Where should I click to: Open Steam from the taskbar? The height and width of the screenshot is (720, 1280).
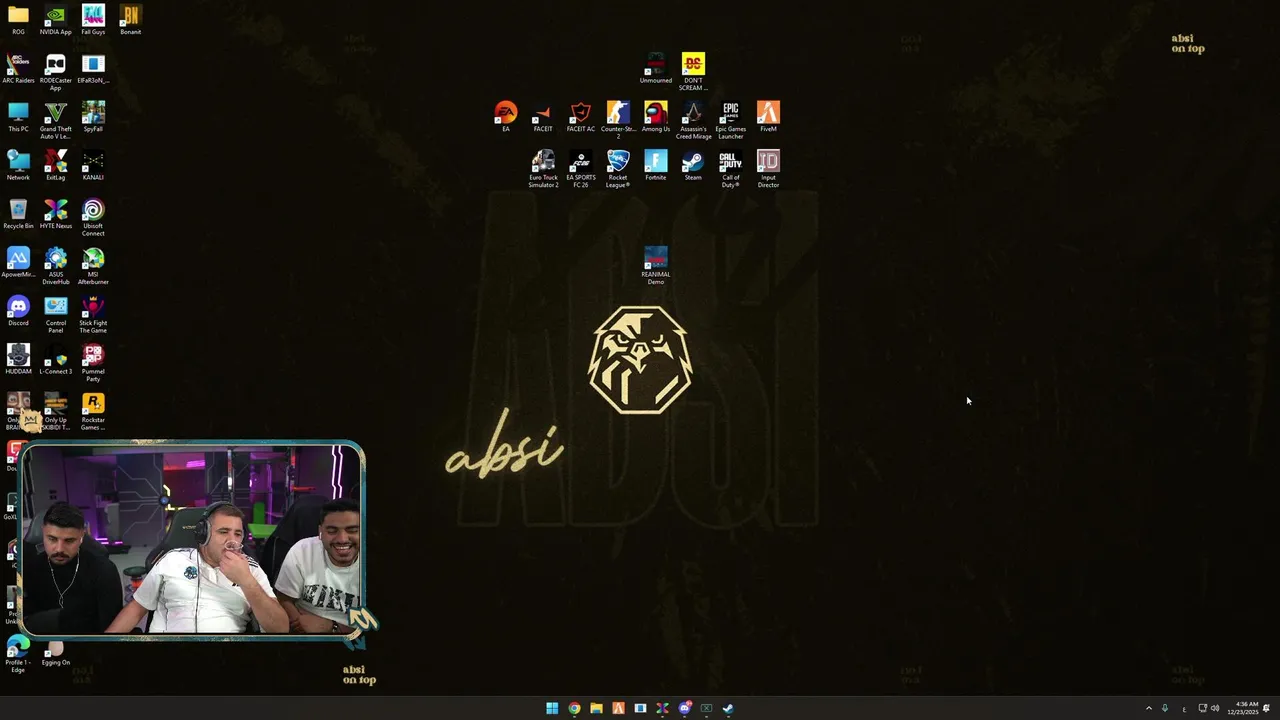[728, 708]
